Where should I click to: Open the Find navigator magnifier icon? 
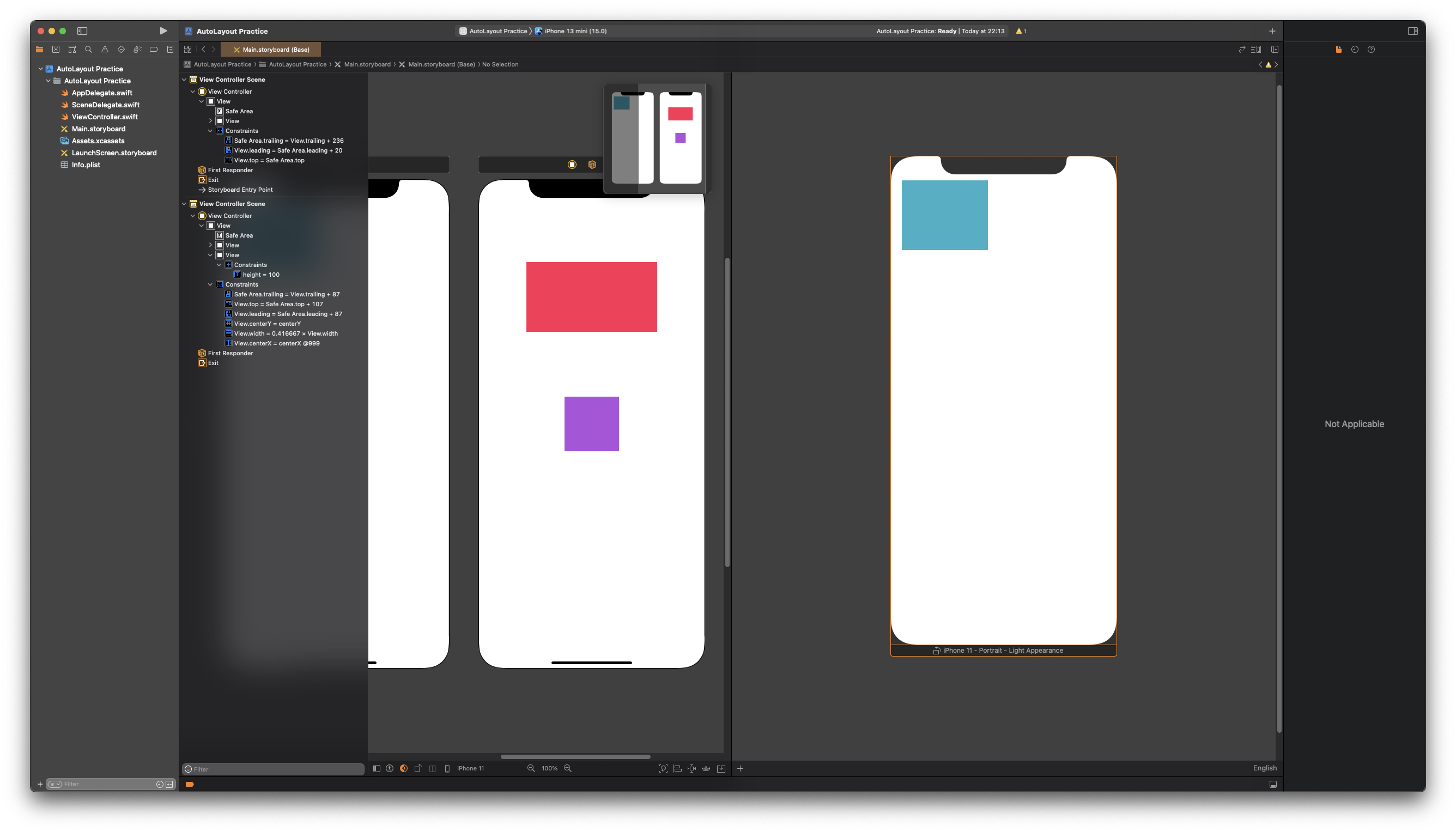(89, 50)
